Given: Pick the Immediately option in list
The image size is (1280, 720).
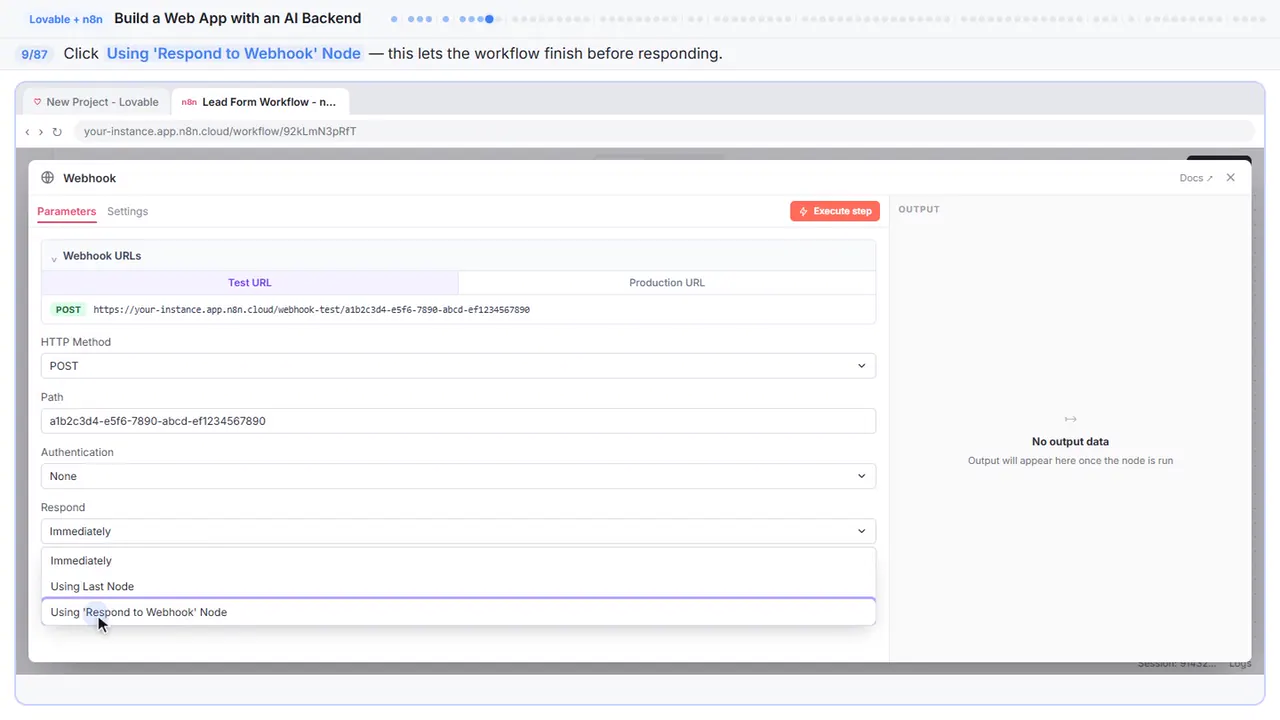Looking at the screenshot, I should tap(458, 561).
